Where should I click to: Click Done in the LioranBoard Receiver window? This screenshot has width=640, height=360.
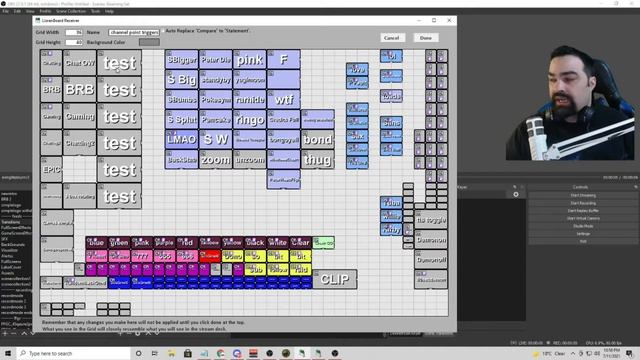426,38
